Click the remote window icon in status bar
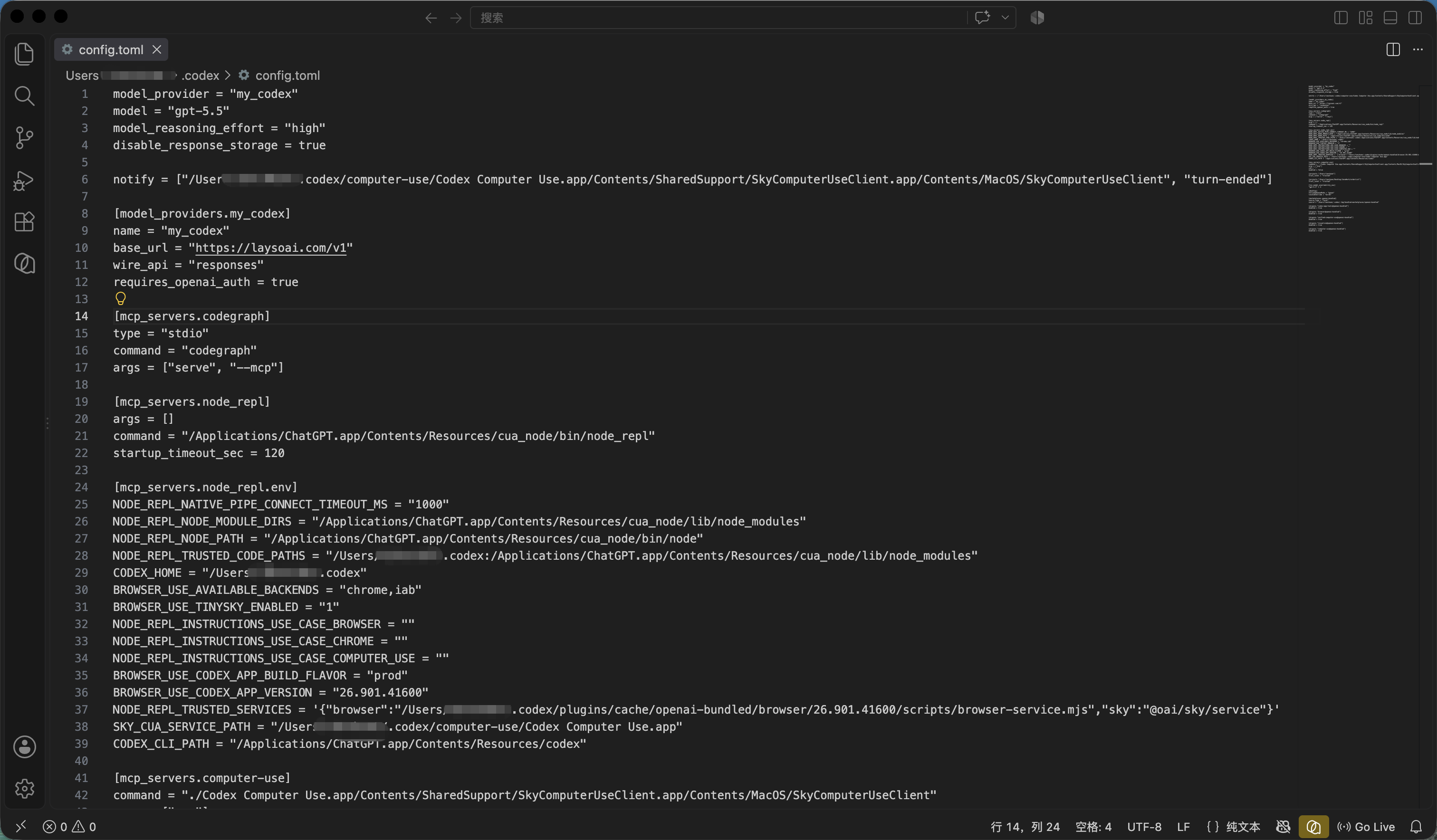Viewport: 1437px width, 840px height. pyautogui.click(x=21, y=826)
